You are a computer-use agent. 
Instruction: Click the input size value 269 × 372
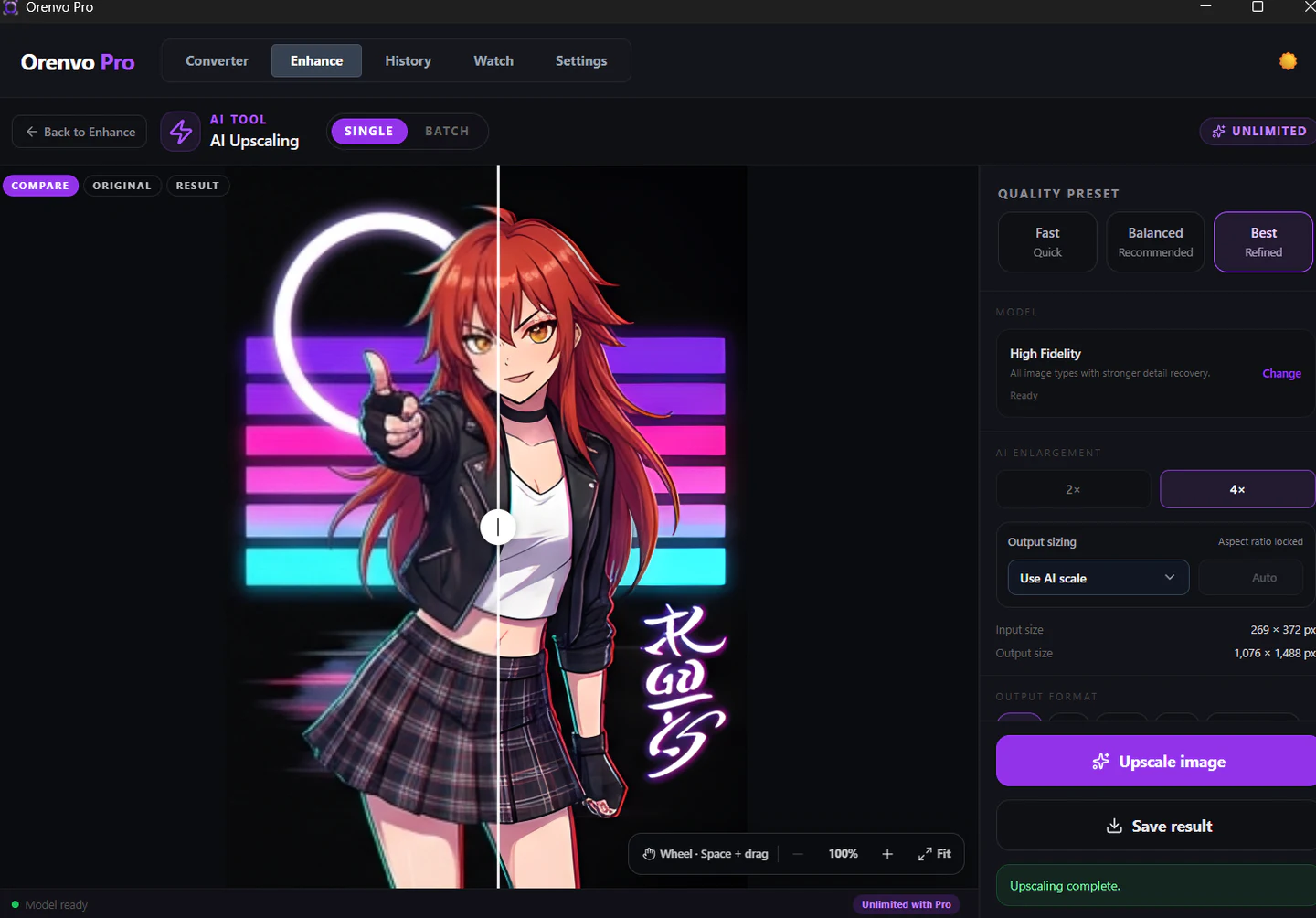pos(1282,630)
